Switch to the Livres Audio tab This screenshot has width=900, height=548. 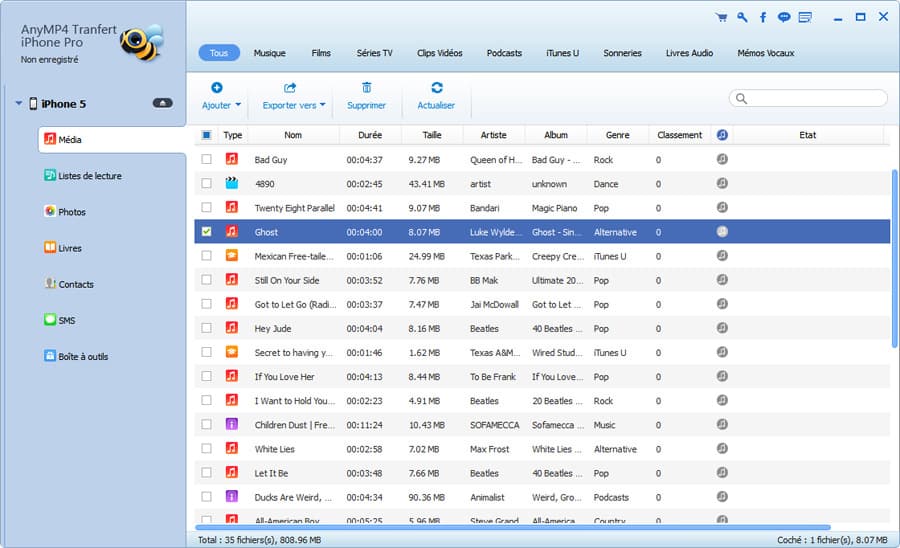point(689,53)
